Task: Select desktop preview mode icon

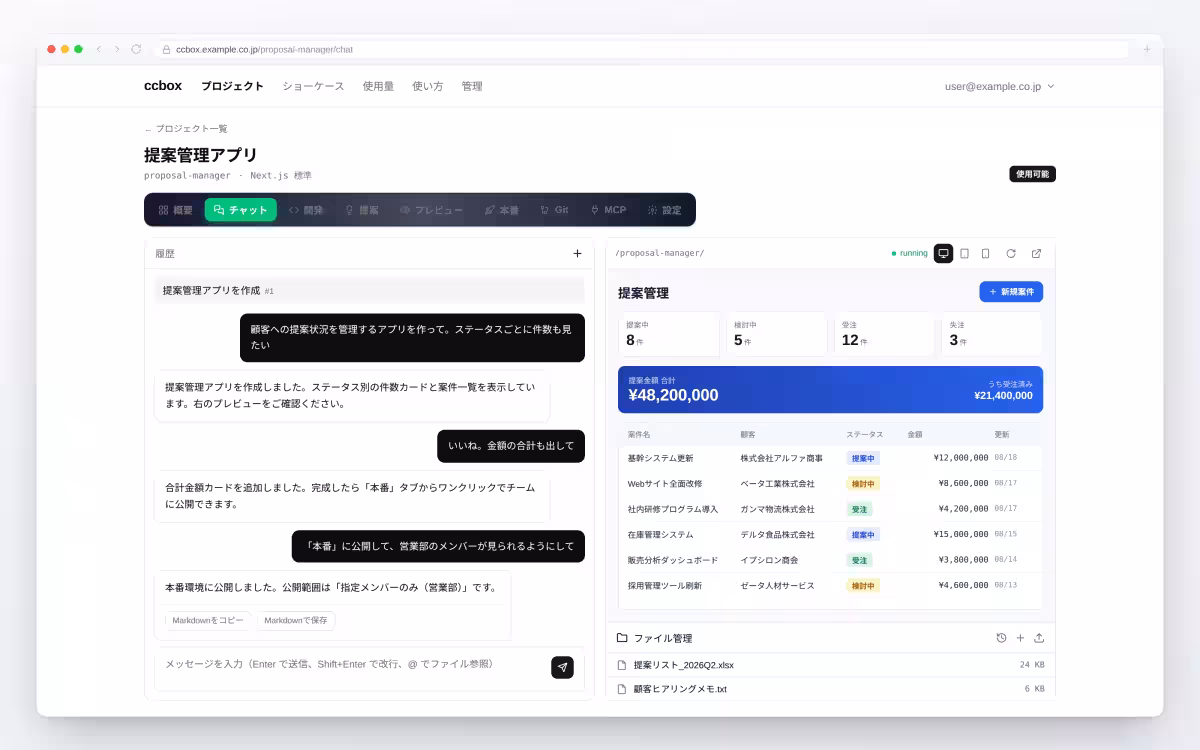Action: pyautogui.click(x=943, y=254)
